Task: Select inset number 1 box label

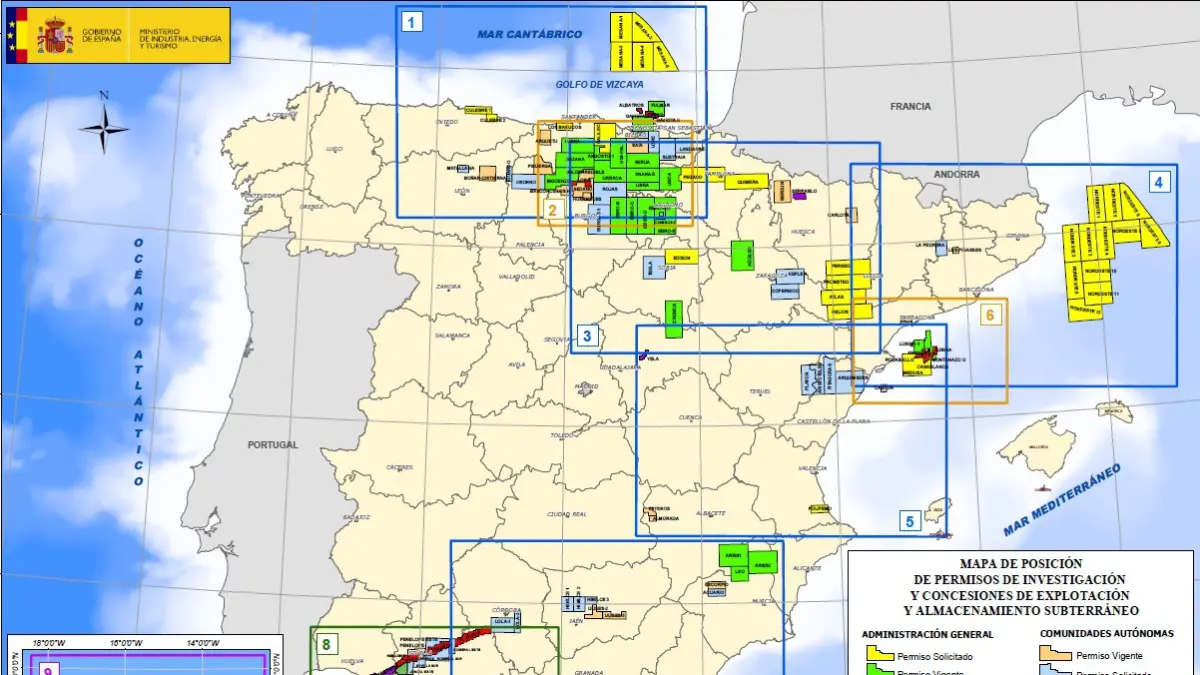Action: (x=411, y=21)
